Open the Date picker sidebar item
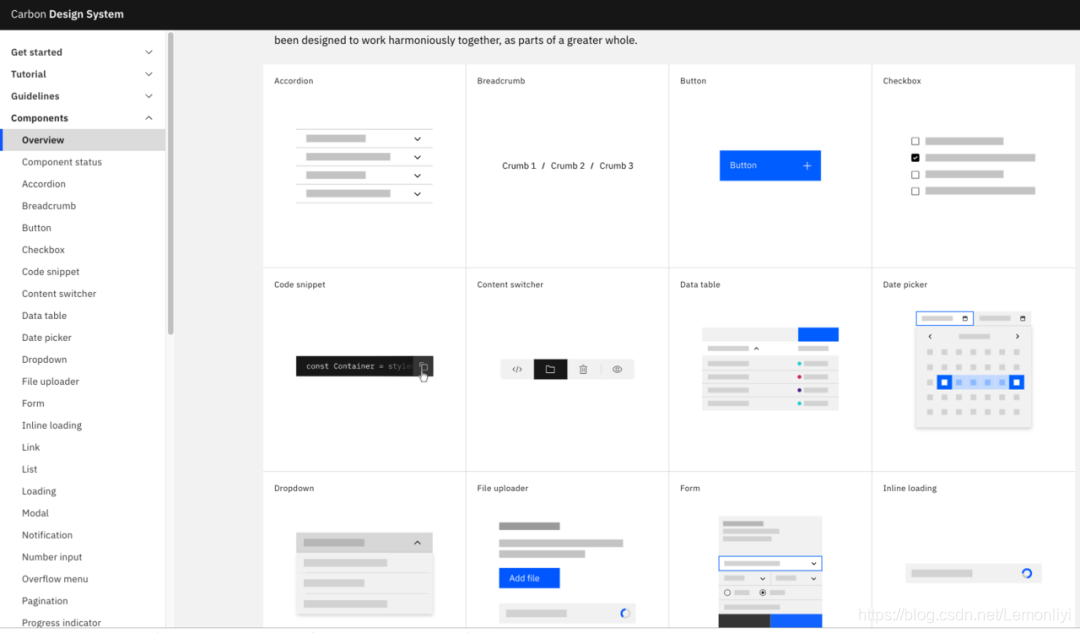1080x633 pixels. 46,338
